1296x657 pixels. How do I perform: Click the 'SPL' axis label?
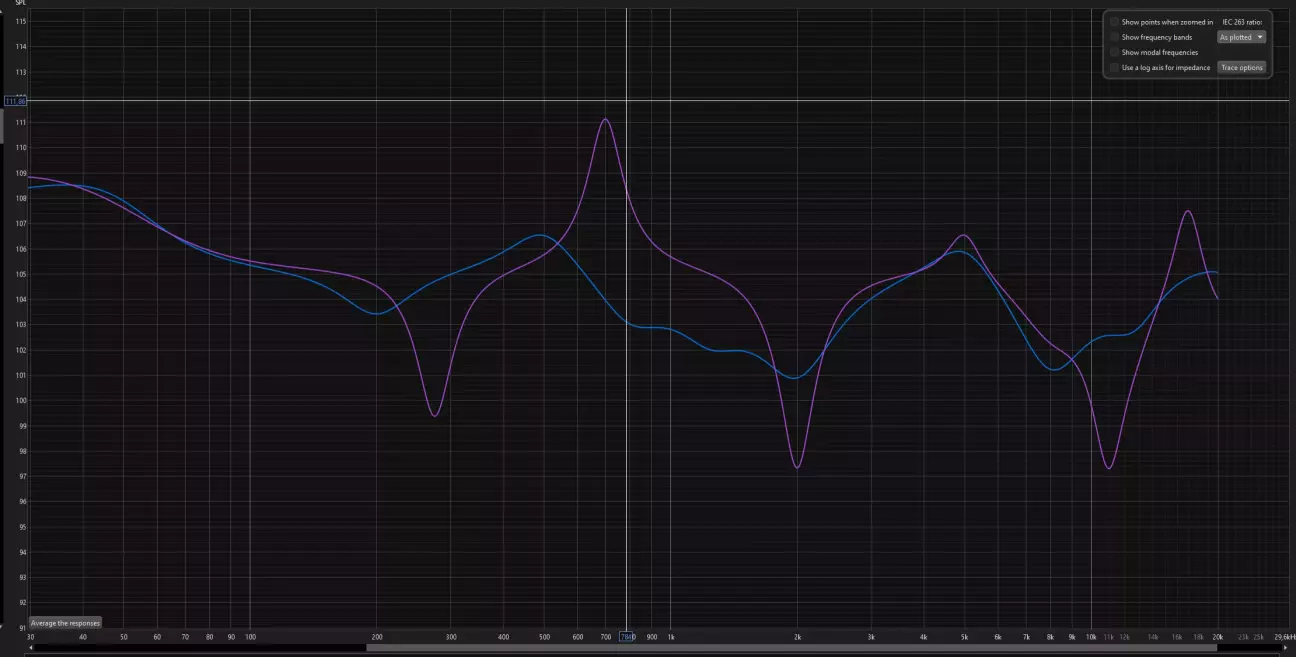point(21,3)
